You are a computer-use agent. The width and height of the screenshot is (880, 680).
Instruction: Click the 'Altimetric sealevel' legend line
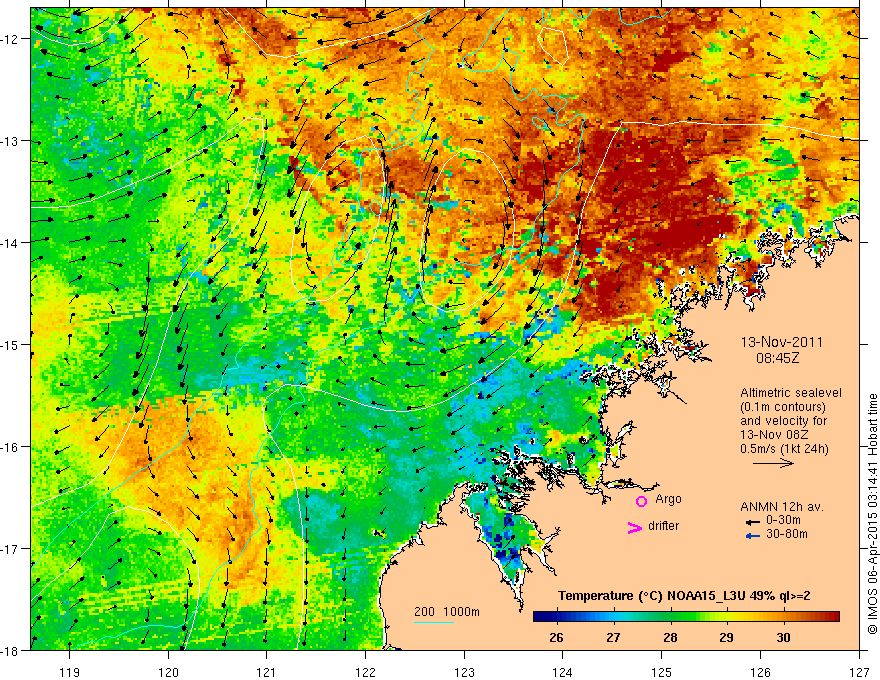click(x=791, y=393)
